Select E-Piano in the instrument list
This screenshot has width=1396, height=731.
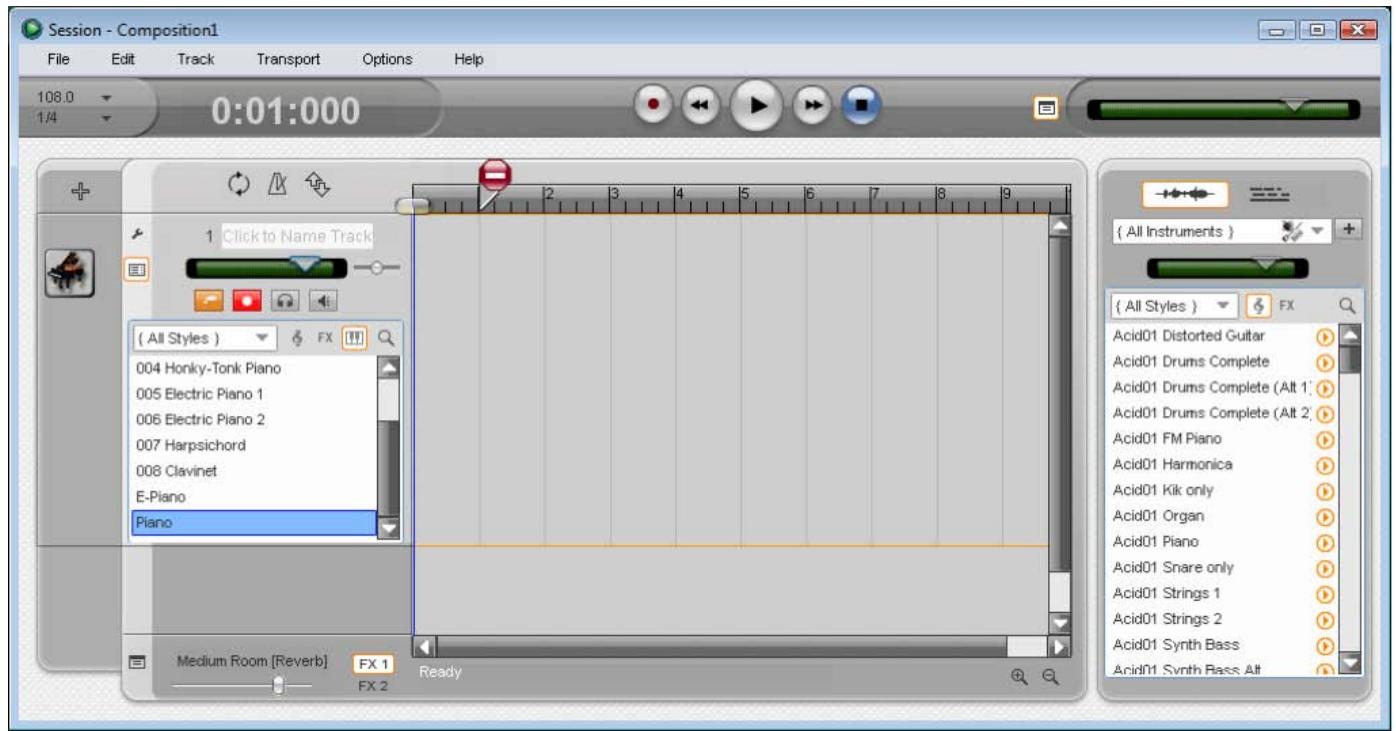[x=254, y=496]
